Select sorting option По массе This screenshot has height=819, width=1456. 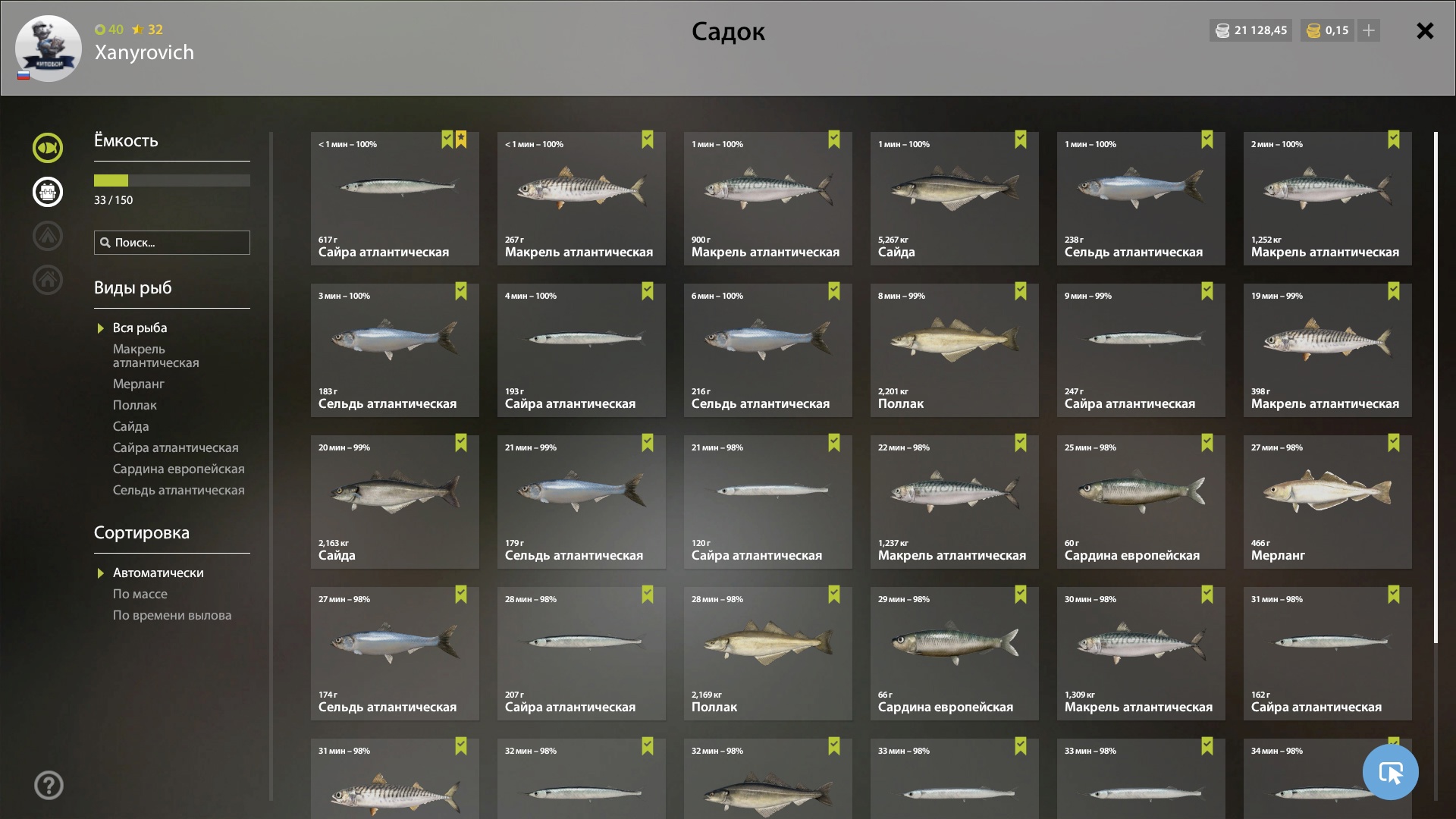140,594
